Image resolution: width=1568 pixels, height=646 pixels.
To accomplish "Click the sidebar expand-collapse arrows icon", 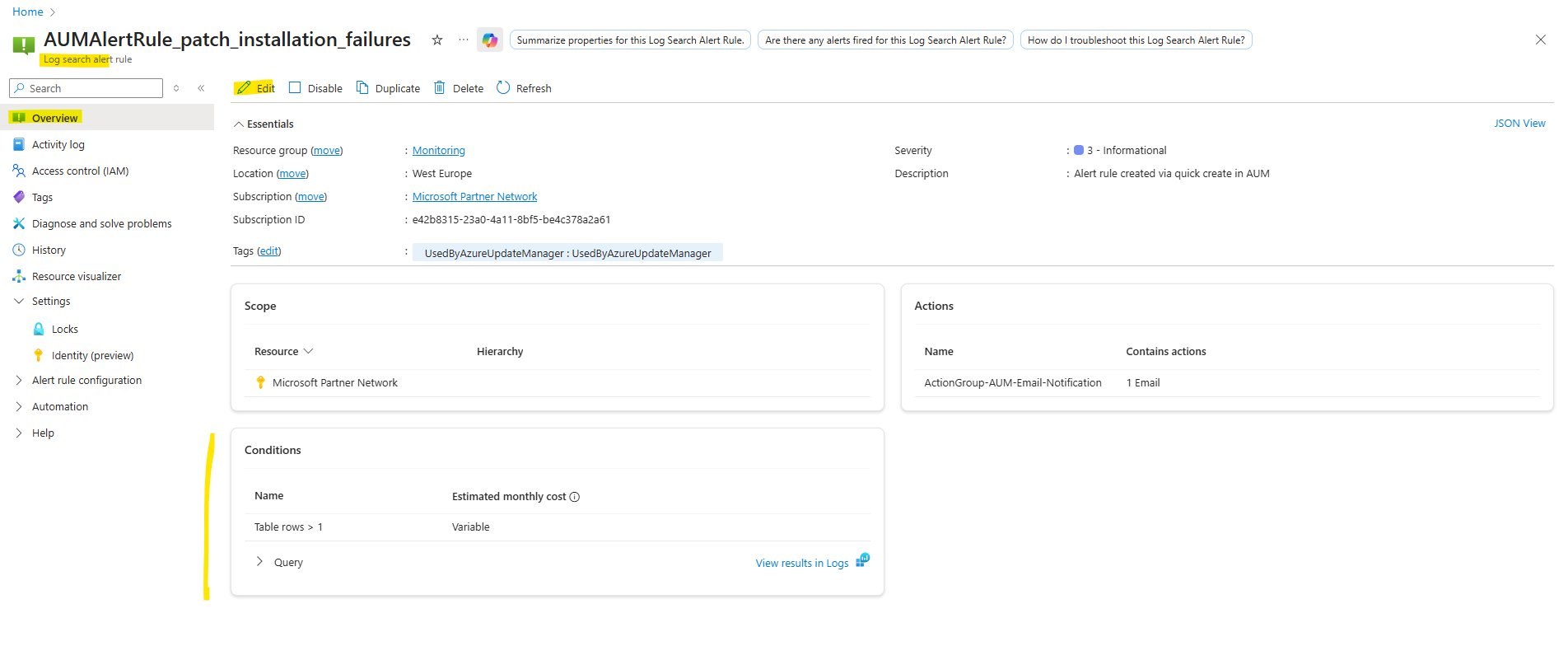I will point(176,88).
